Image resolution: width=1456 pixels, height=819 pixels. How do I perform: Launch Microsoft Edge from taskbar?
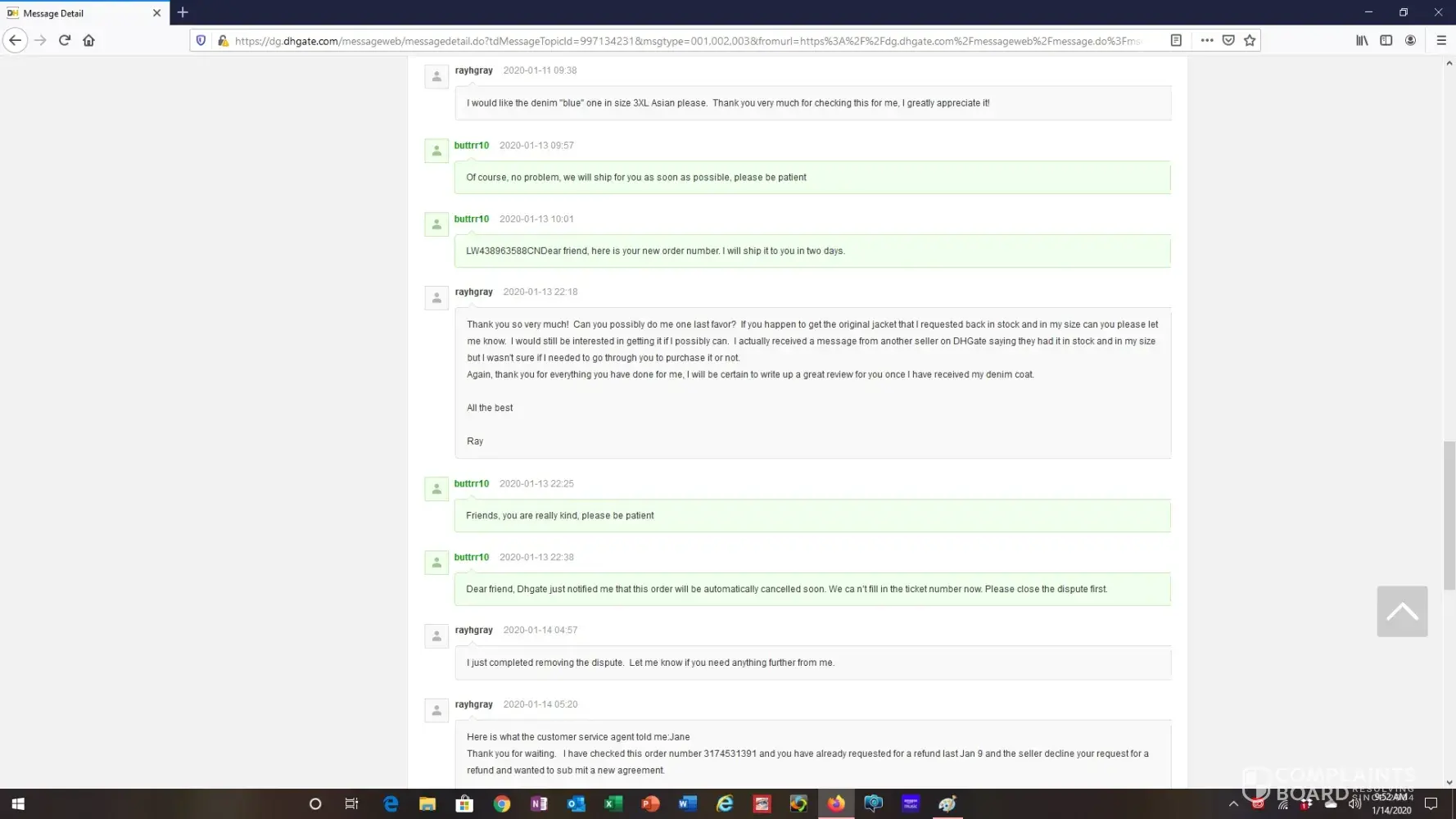391,803
